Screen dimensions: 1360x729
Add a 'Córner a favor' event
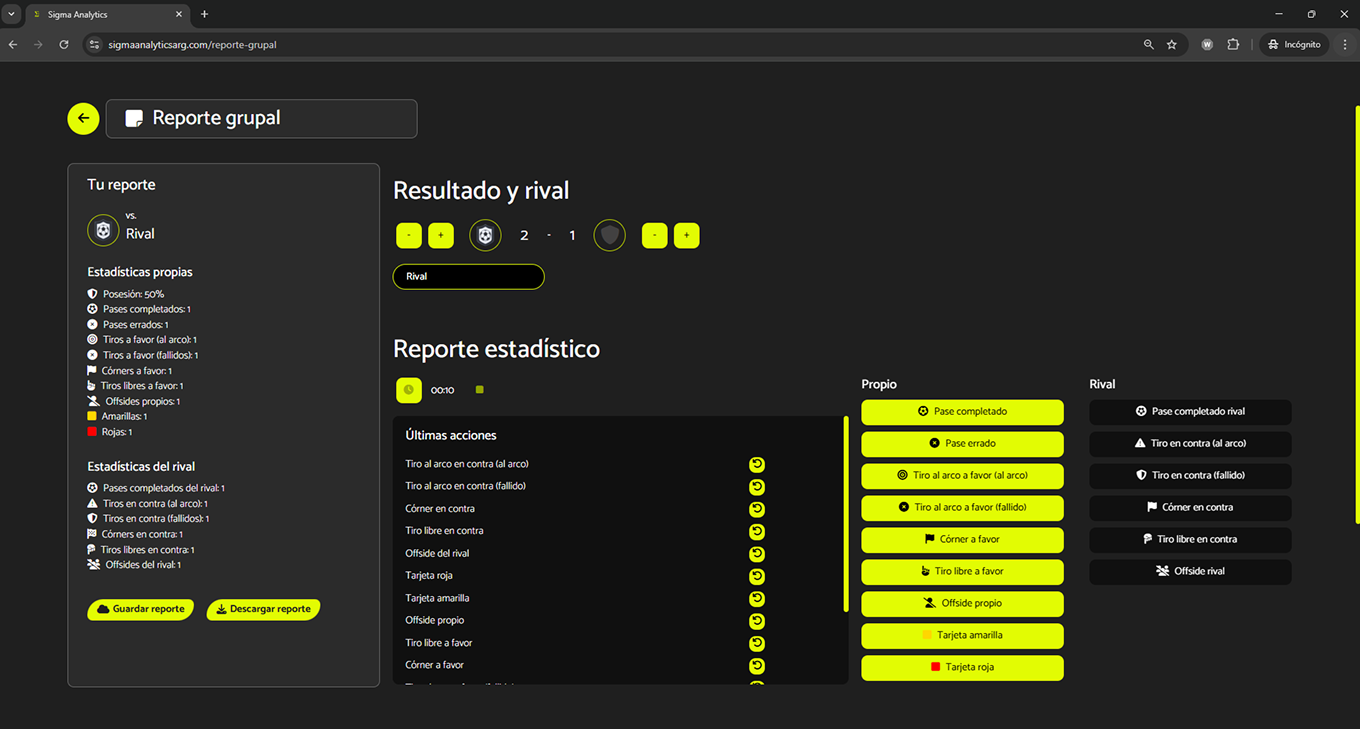point(962,539)
